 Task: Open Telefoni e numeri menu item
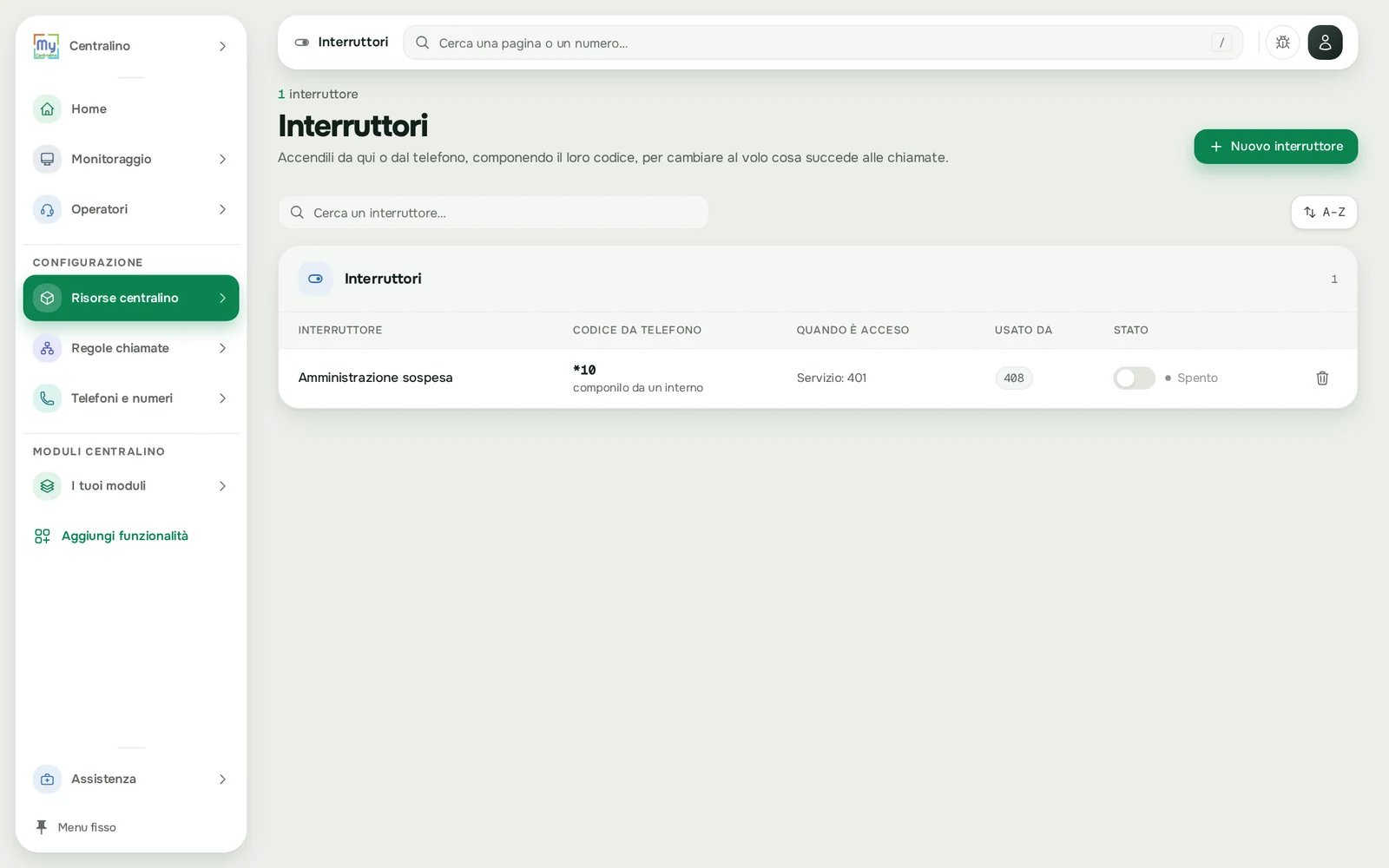131,398
